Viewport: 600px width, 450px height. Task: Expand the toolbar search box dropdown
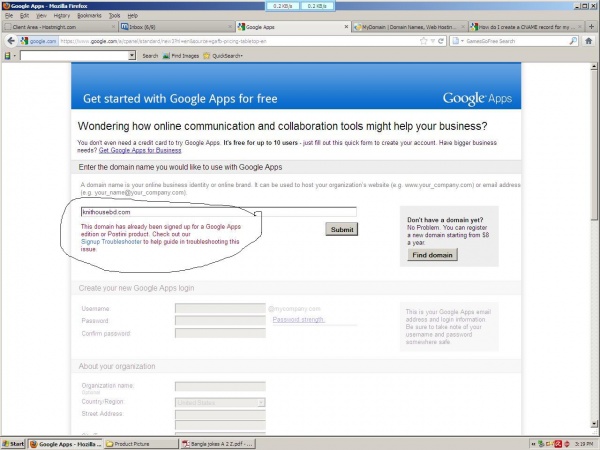pos(132,56)
